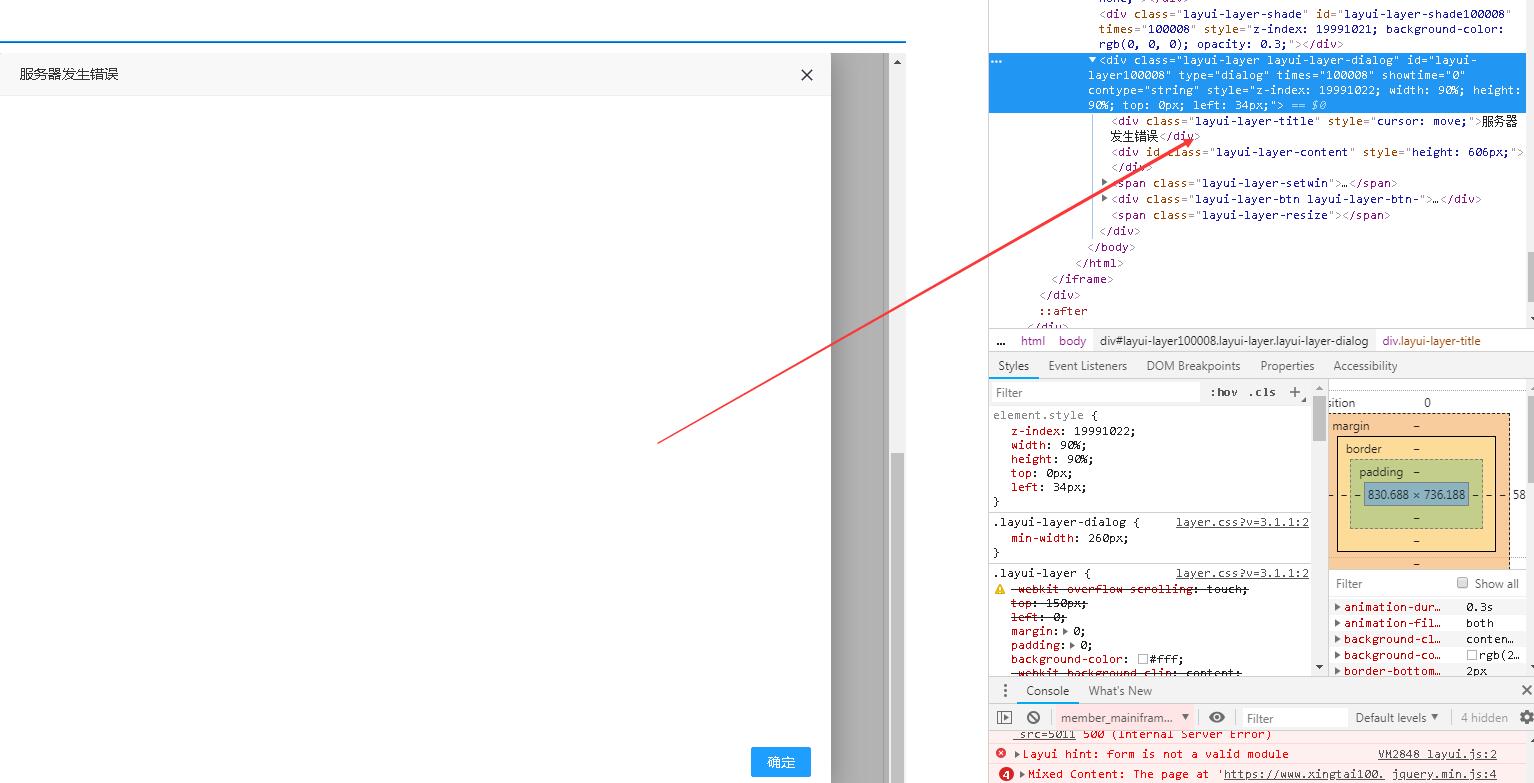
Task: Open the drawer three-dot menu beside Console
Action: 1005,691
